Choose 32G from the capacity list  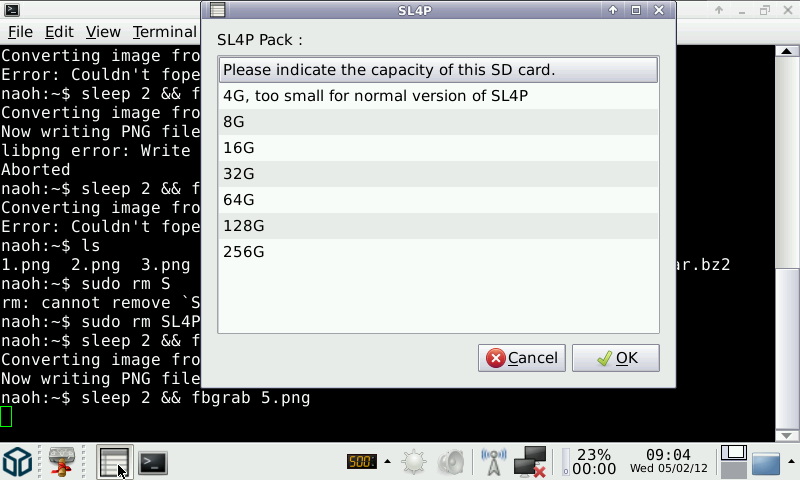tap(238, 174)
